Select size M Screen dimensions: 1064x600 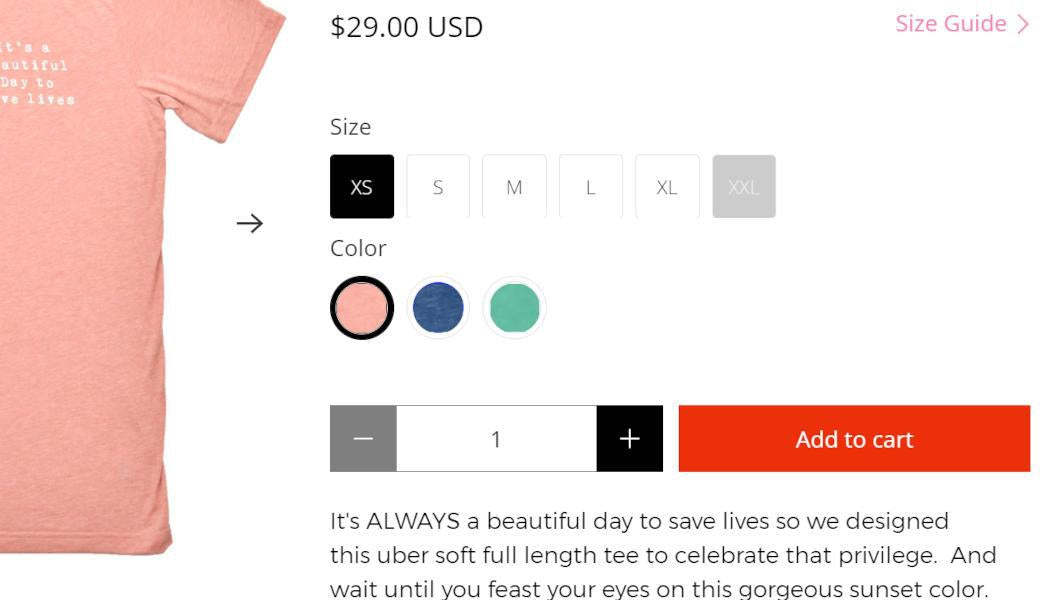(x=514, y=186)
